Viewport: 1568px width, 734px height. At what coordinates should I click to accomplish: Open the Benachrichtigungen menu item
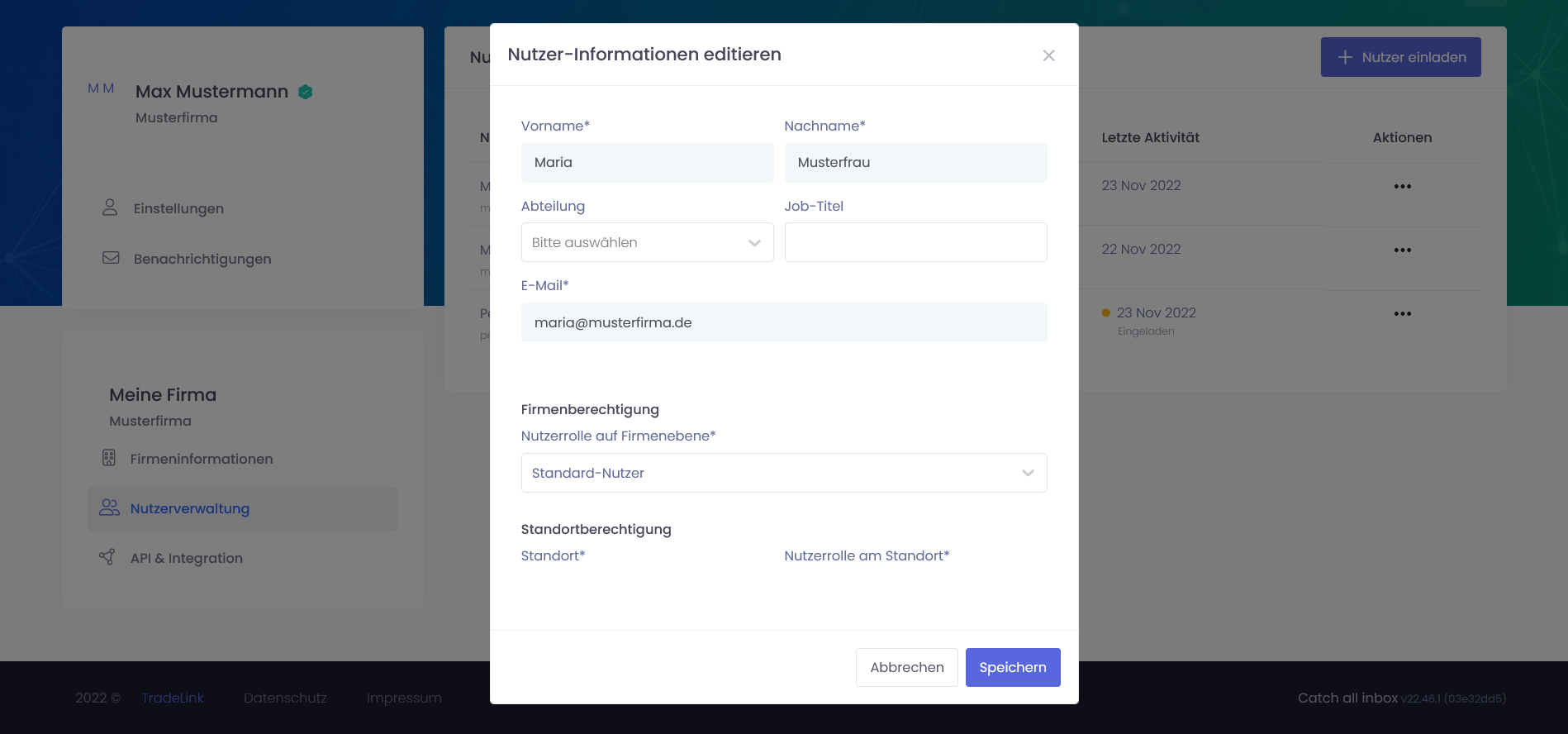202,259
